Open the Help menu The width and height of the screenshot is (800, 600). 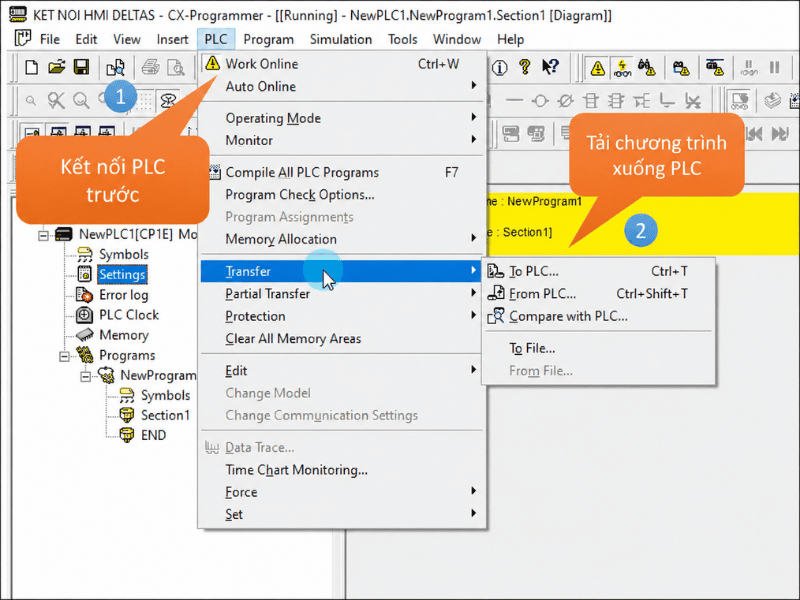coord(510,39)
